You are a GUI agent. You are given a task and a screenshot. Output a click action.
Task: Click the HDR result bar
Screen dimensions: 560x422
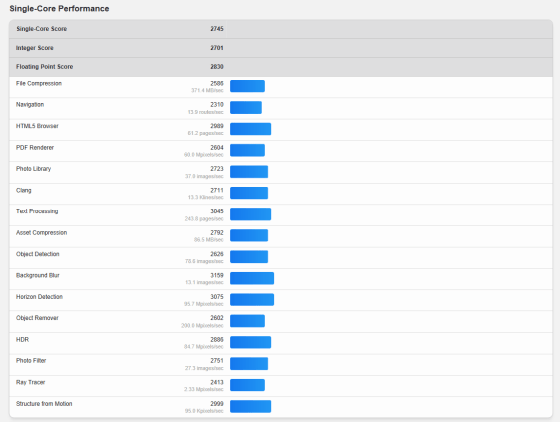point(250,342)
